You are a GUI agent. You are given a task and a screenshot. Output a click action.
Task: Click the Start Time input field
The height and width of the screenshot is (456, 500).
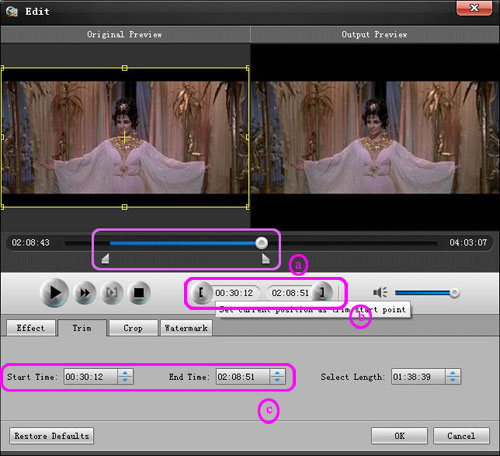click(91, 377)
